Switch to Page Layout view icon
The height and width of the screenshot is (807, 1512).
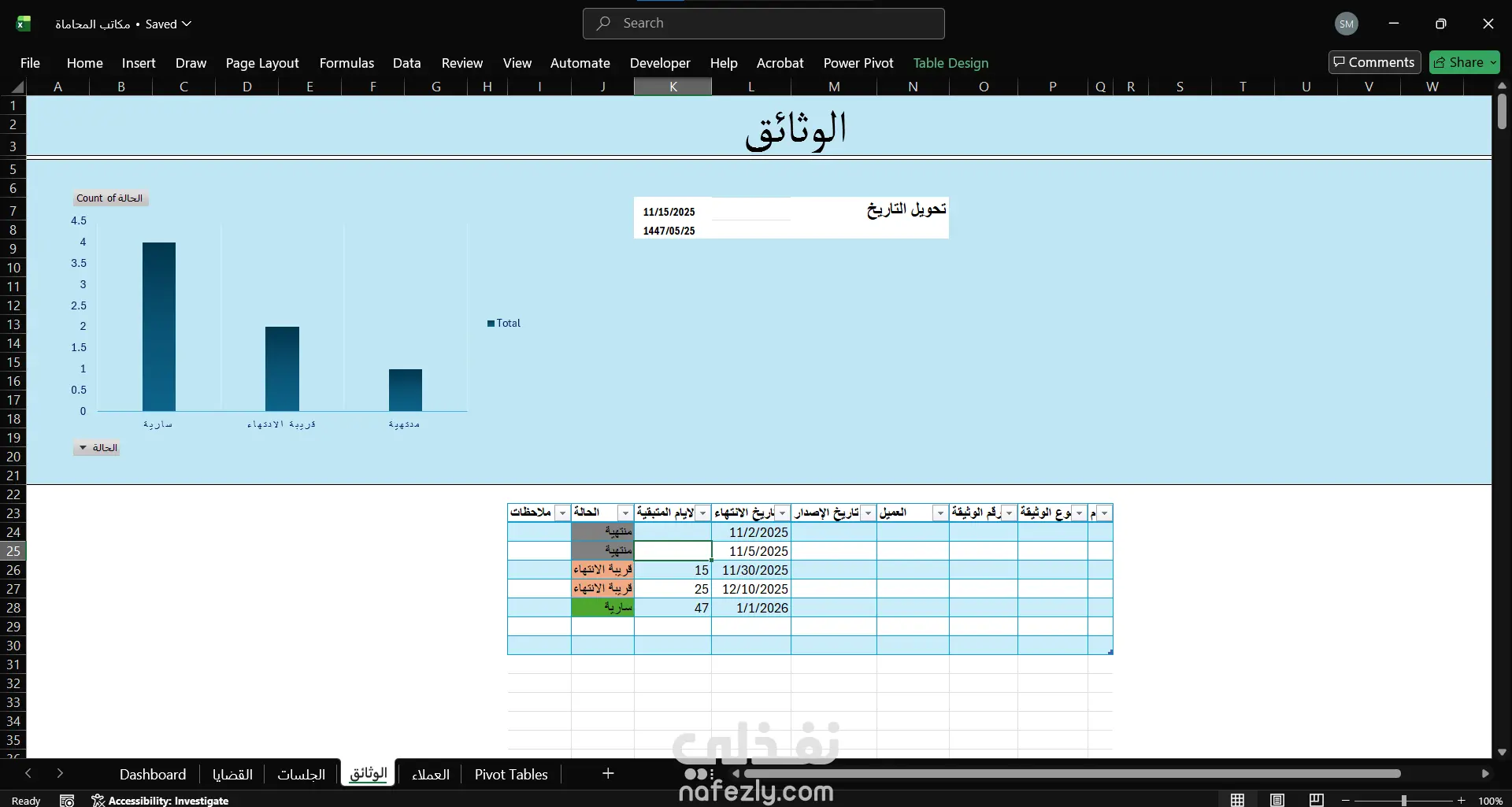click(1277, 800)
